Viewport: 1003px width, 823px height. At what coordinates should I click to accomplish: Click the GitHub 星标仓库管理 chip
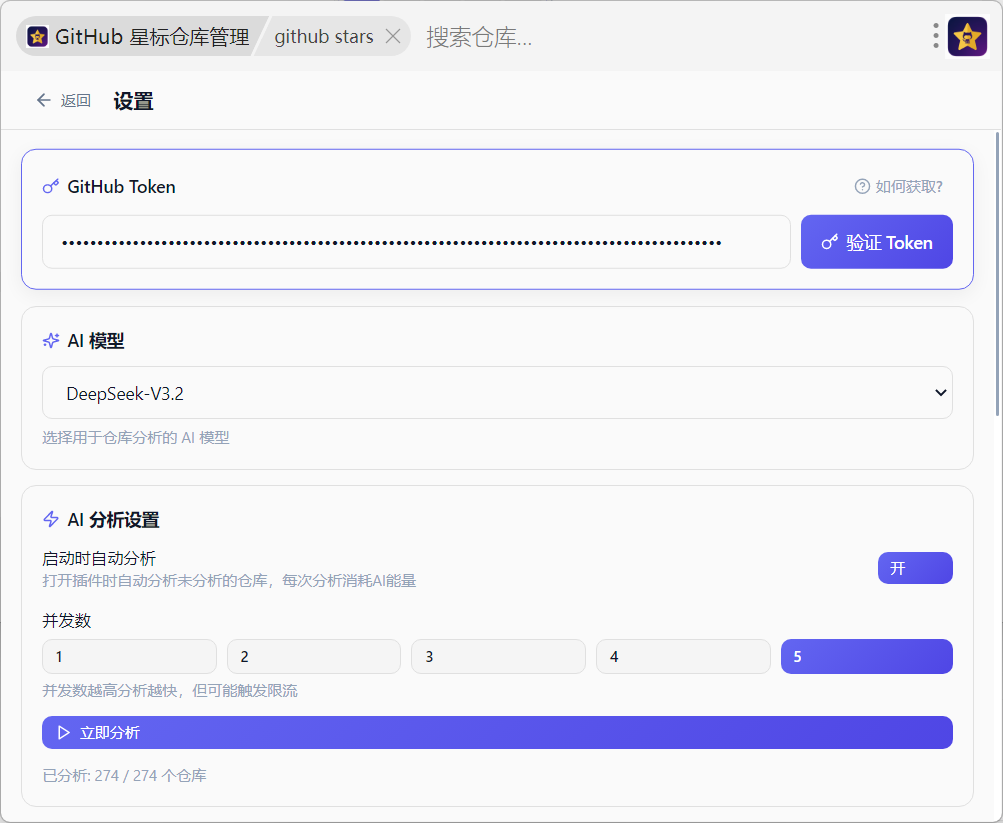[x=139, y=36]
